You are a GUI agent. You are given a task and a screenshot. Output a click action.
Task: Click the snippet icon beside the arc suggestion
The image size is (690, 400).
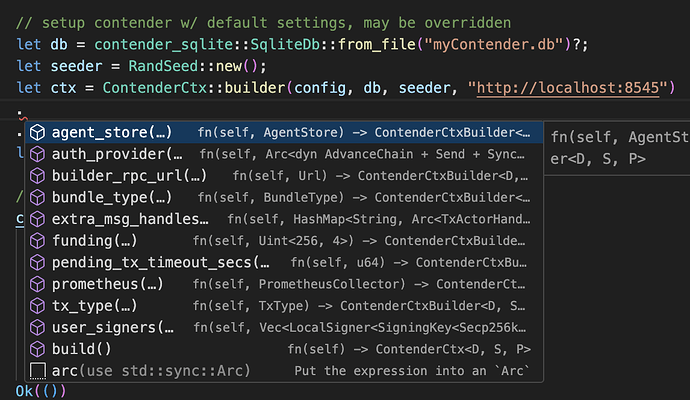click(x=37, y=371)
